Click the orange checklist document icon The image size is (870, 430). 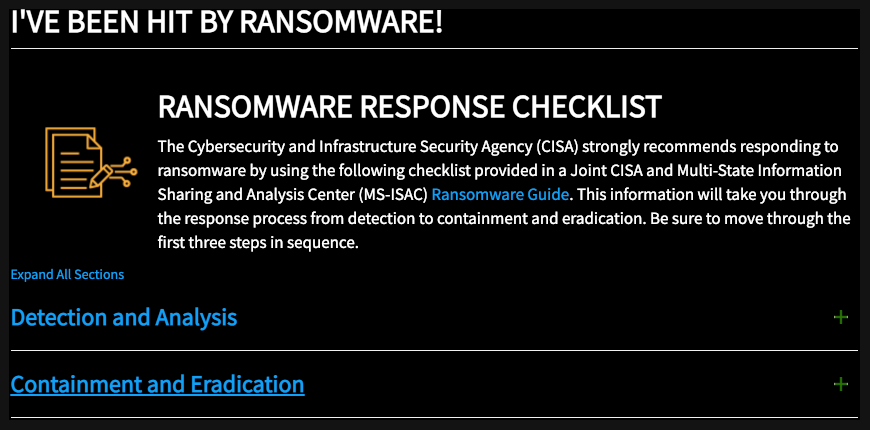(91, 163)
